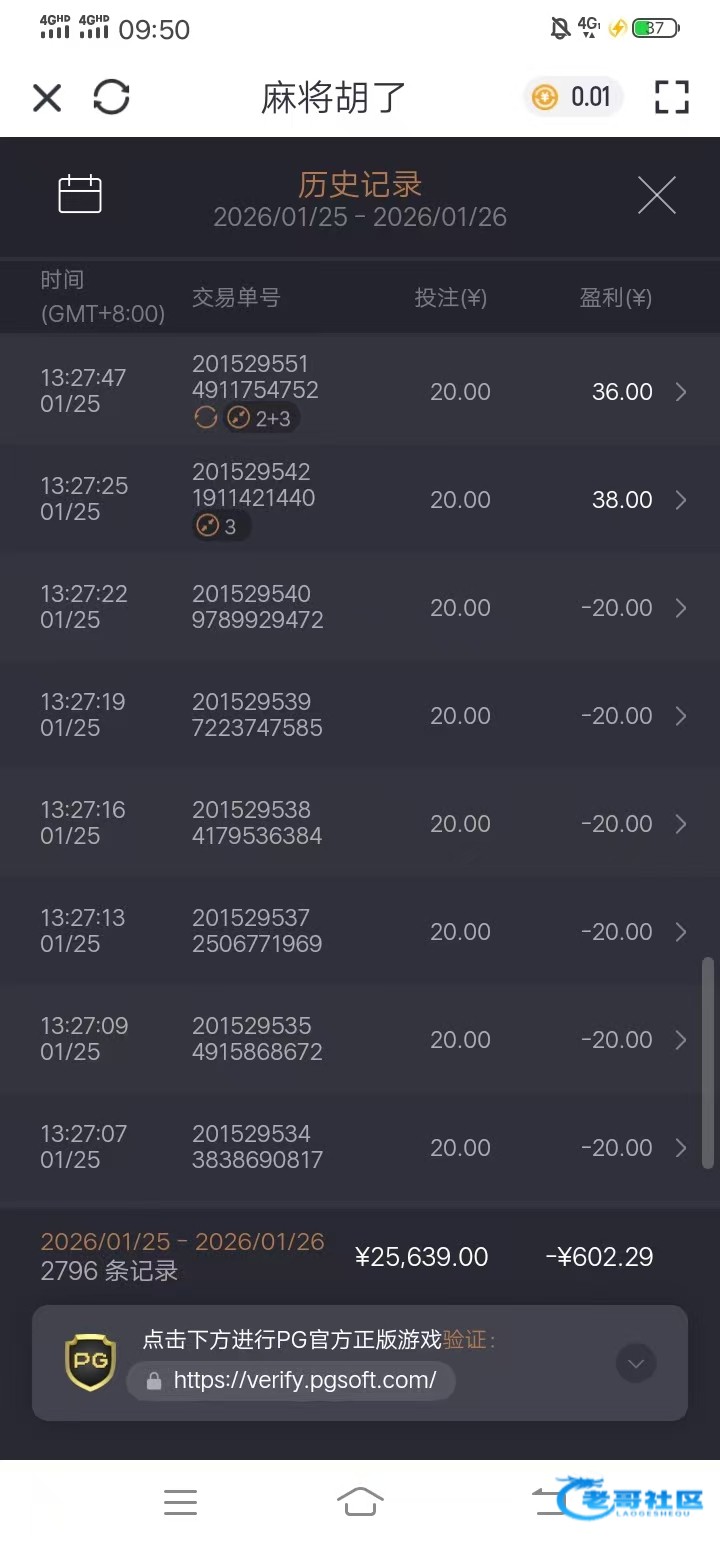
Task: Expand details for the 38.00 profit record
Action: click(x=681, y=500)
